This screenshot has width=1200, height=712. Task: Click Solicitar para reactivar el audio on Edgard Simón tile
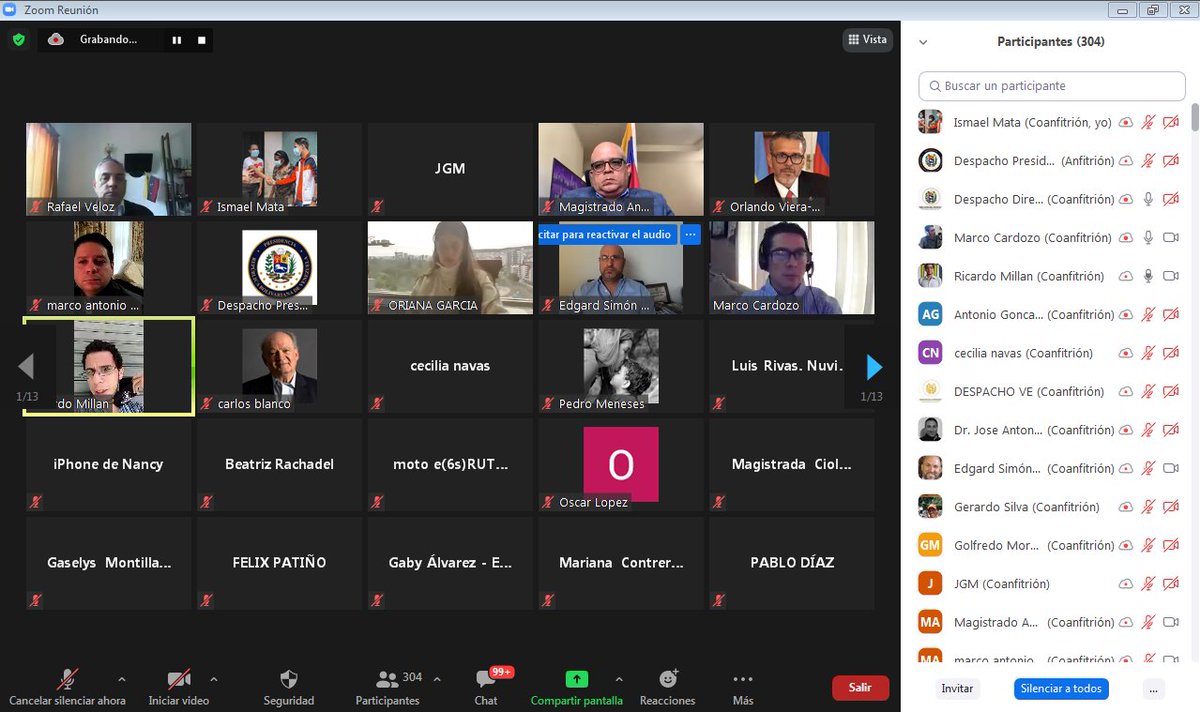coord(606,234)
